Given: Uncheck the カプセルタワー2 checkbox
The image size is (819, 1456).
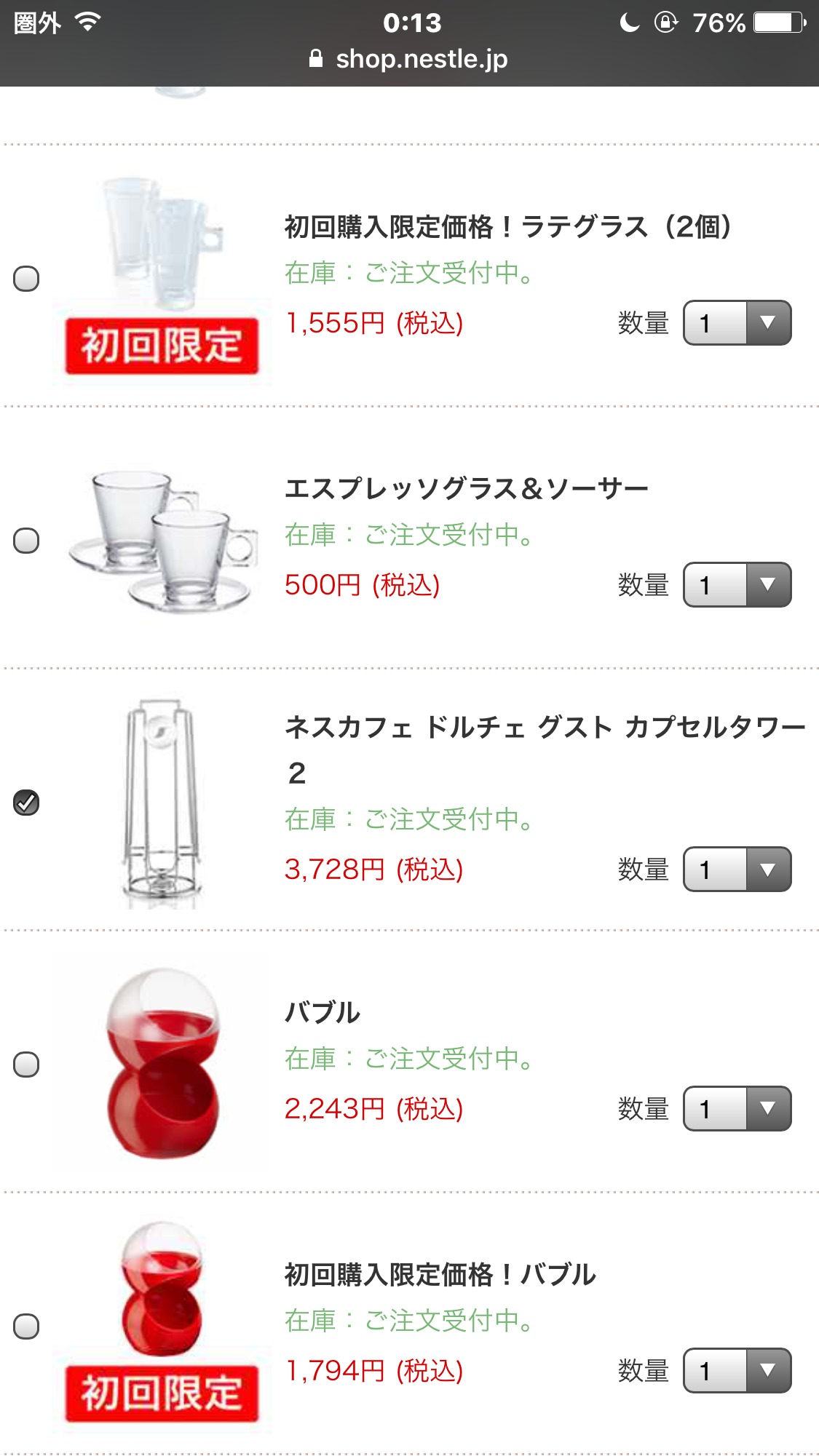Looking at the screenshot, I should pyautogui.click(x=26, y=803).
